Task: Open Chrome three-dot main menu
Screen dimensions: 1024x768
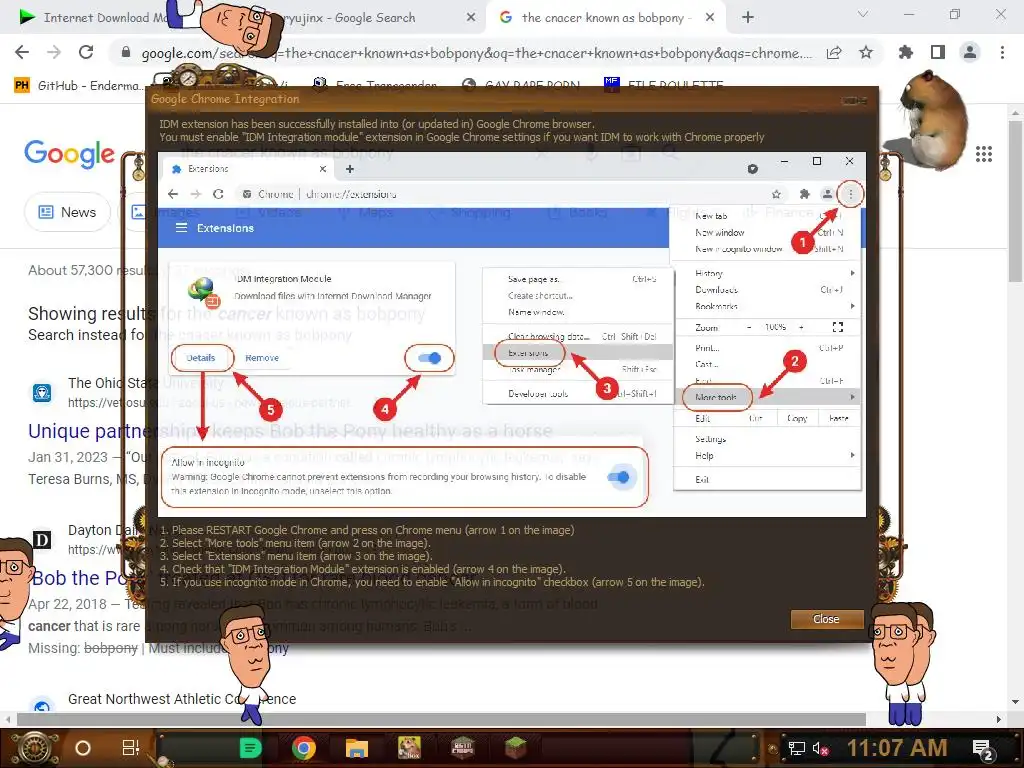Action: pos(1002,52)
